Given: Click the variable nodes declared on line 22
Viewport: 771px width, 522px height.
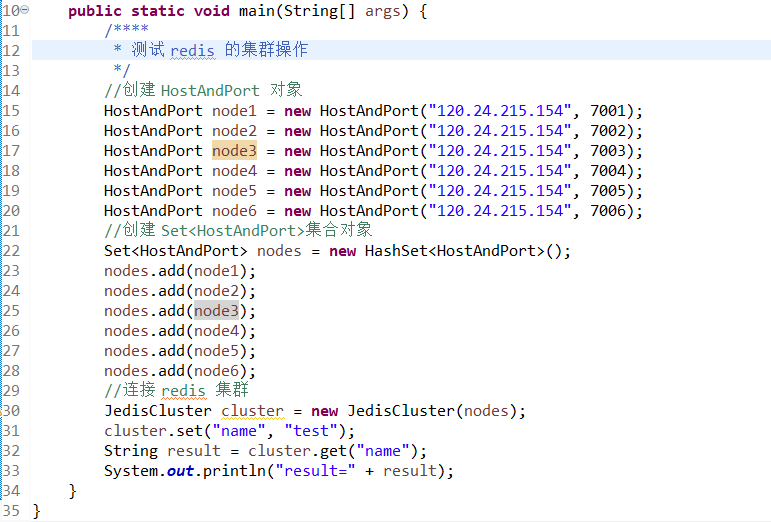Looking at the screenshot, I should tap(279, 251).
